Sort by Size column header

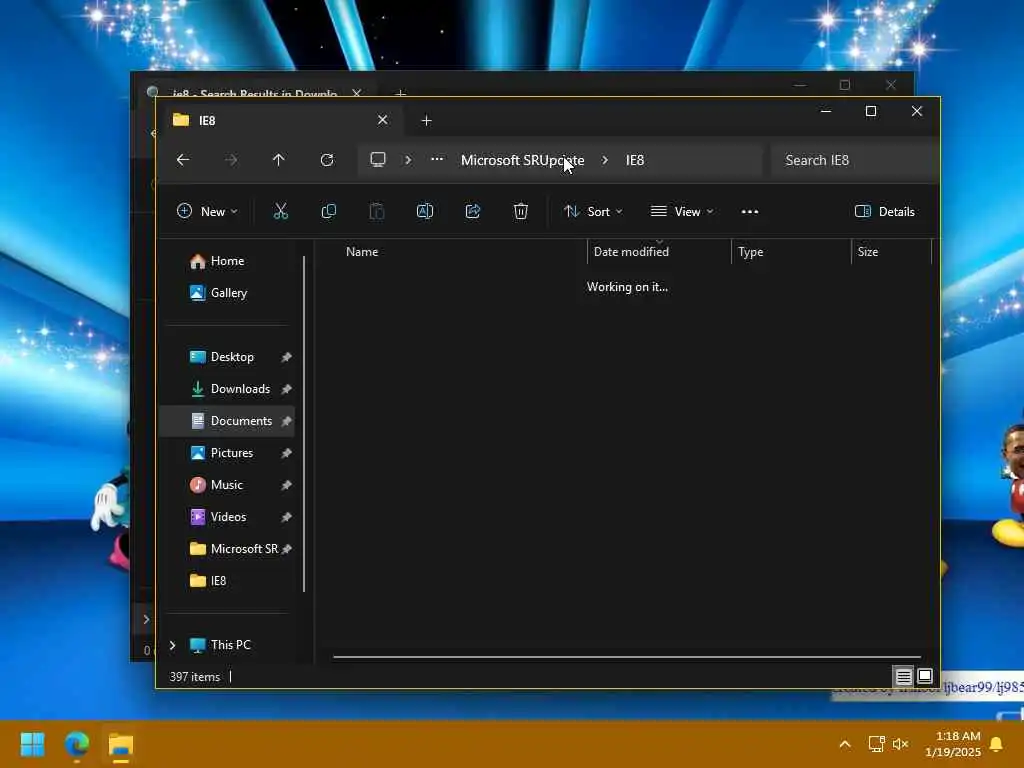[x=891, y=252]
